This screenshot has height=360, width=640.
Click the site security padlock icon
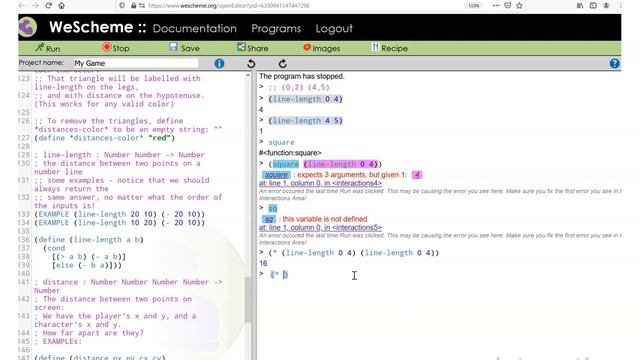tap(133, 6)
